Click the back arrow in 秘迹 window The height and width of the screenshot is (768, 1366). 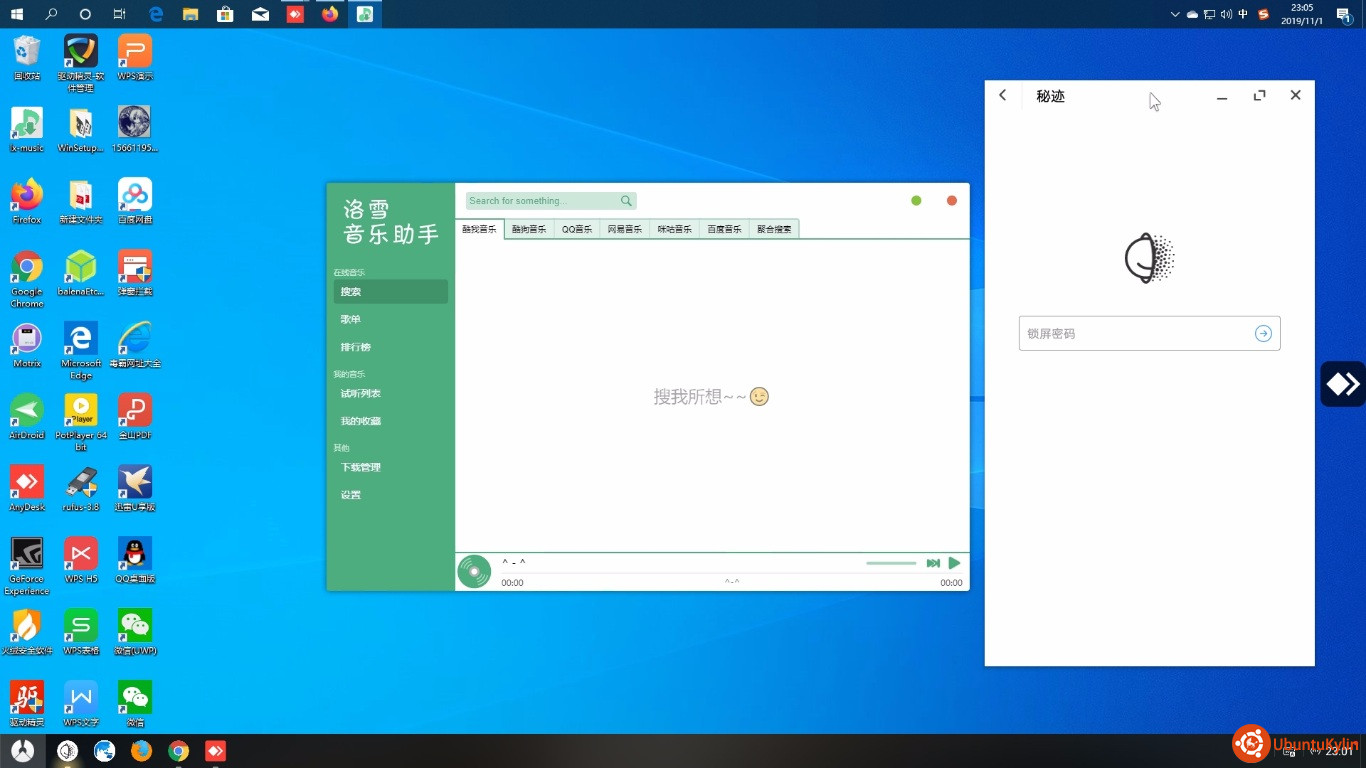tap(1003, 95)
